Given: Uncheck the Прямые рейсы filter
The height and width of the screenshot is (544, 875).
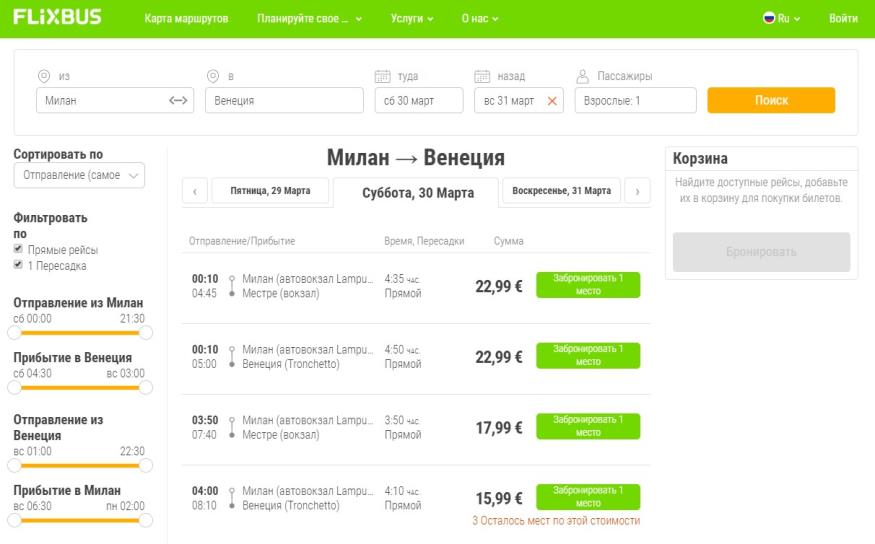Looking at the screenshot, I should click(18, 249).
